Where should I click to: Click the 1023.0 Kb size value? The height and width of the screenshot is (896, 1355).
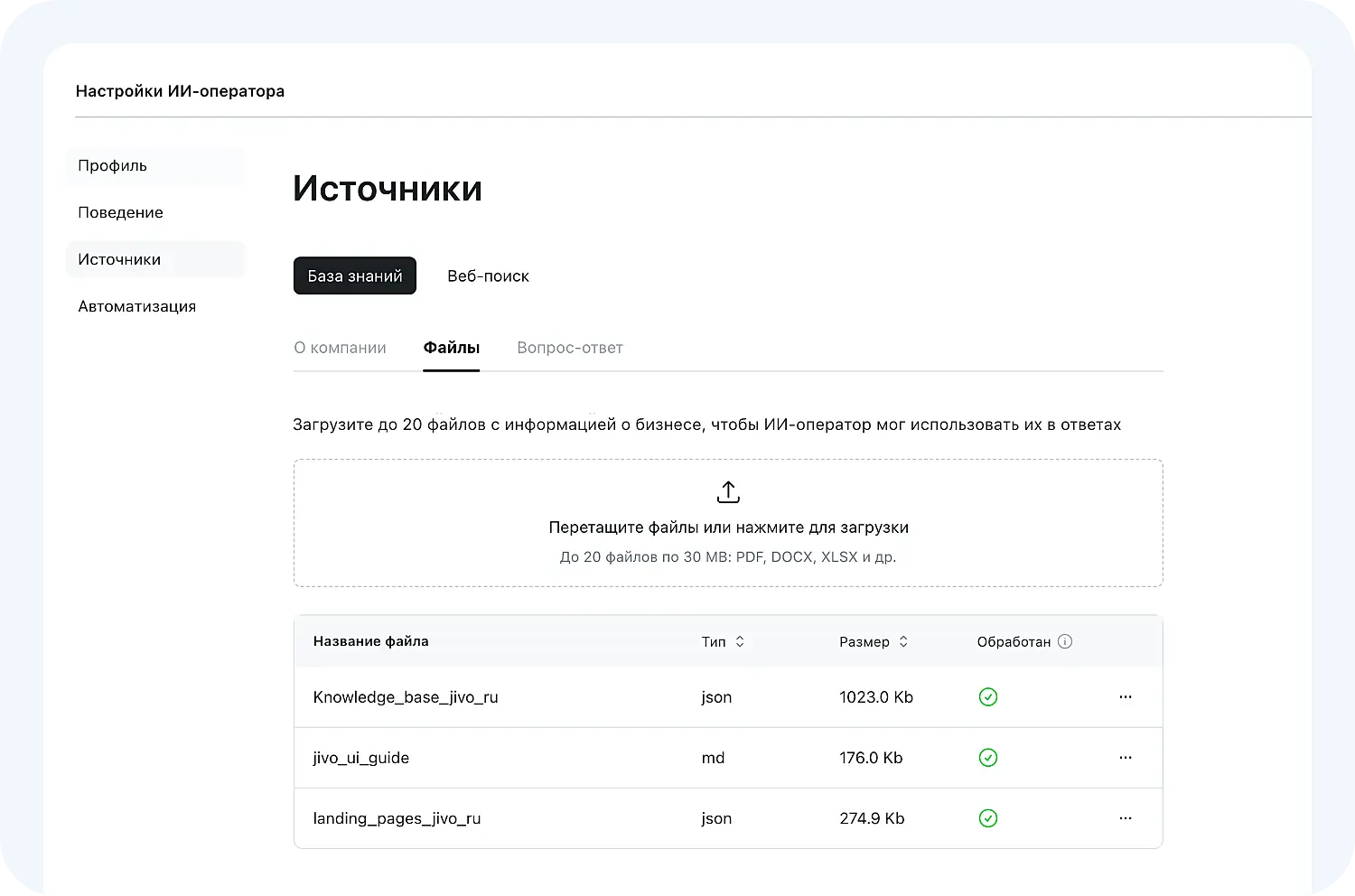[876, 697]
